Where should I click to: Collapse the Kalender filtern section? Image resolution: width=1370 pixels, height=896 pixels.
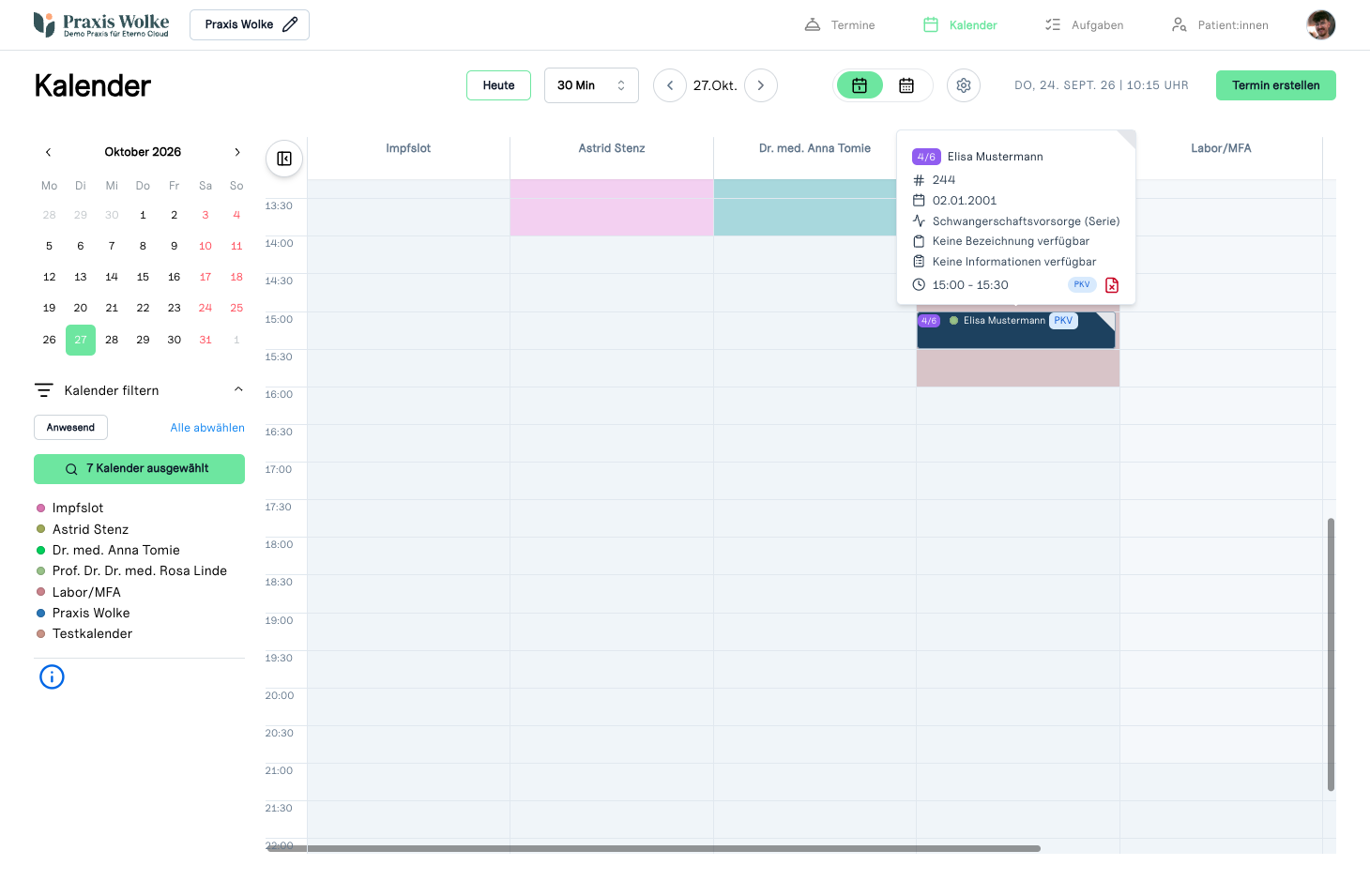tap(238, 390)
